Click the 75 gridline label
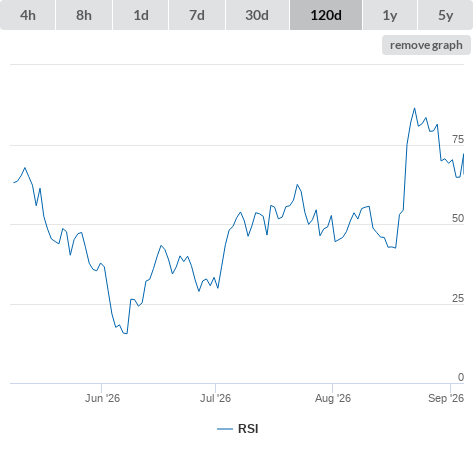The height and width of the screenshot is (455, 474). [x=458, y=139]
